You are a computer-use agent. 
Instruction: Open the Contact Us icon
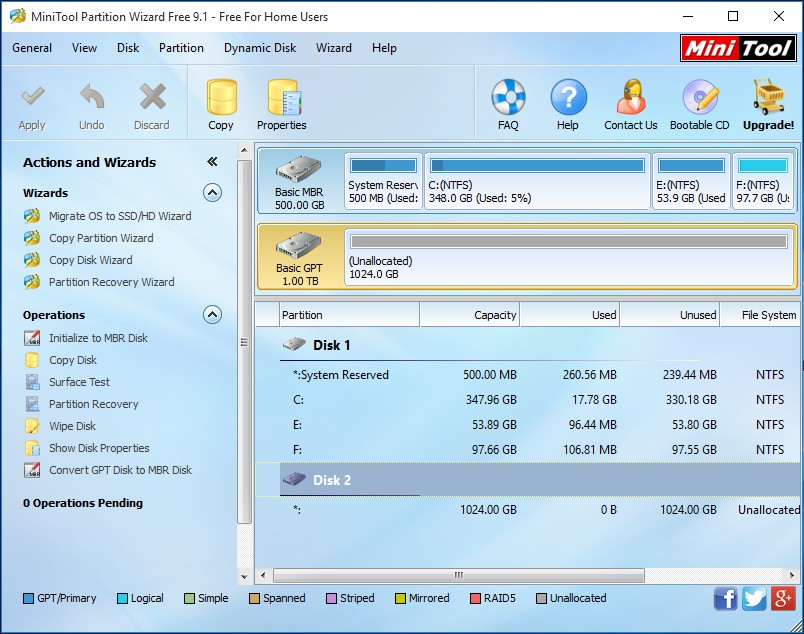[x=631, y=98]
